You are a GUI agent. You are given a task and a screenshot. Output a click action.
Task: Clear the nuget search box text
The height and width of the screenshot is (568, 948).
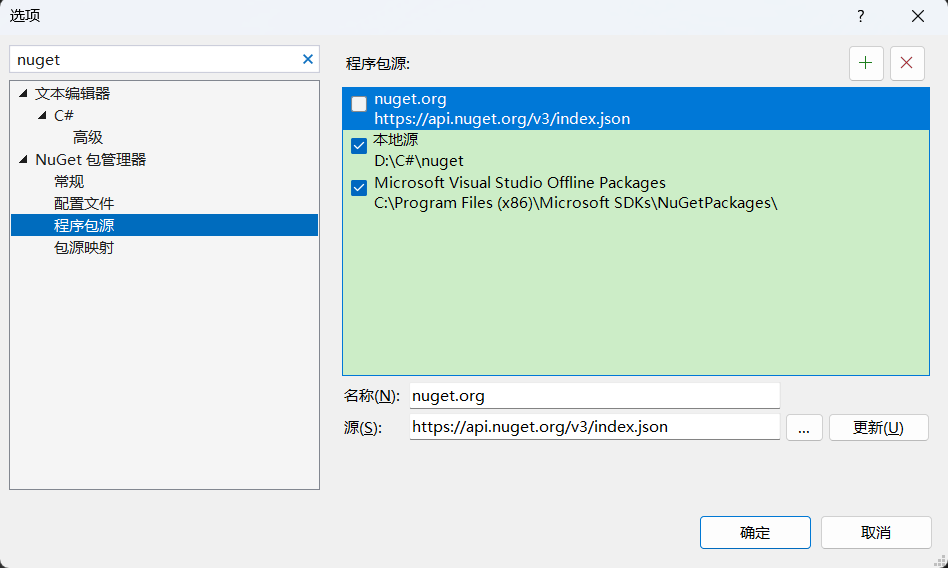click(308, 60)
